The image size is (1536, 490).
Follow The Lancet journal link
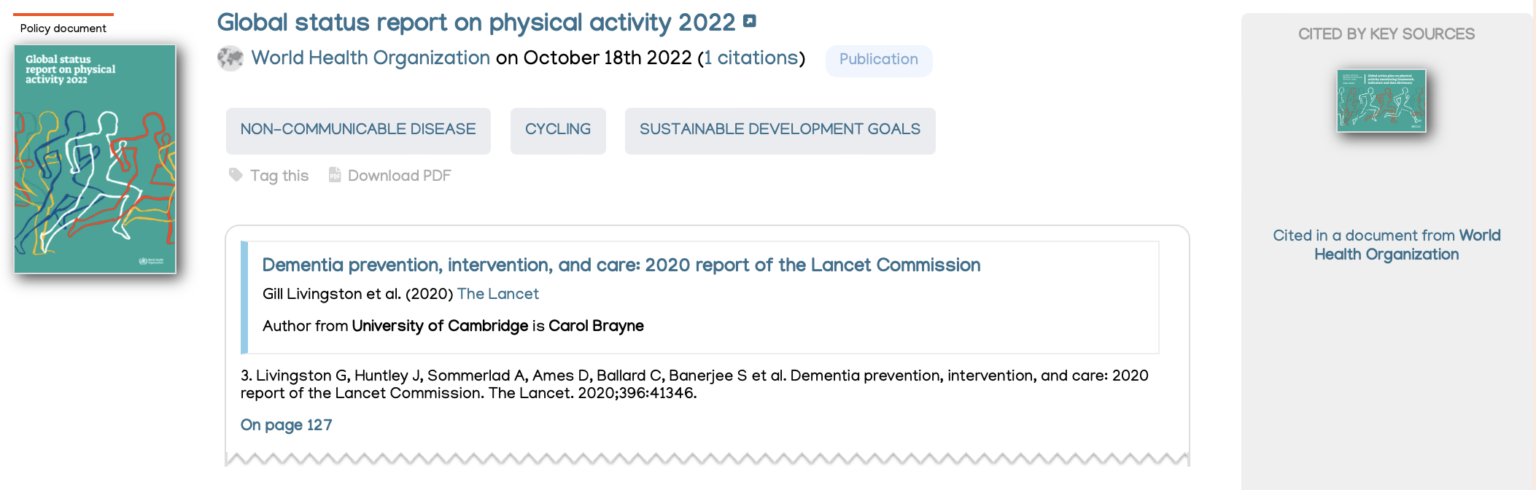(x=498, y=294)
